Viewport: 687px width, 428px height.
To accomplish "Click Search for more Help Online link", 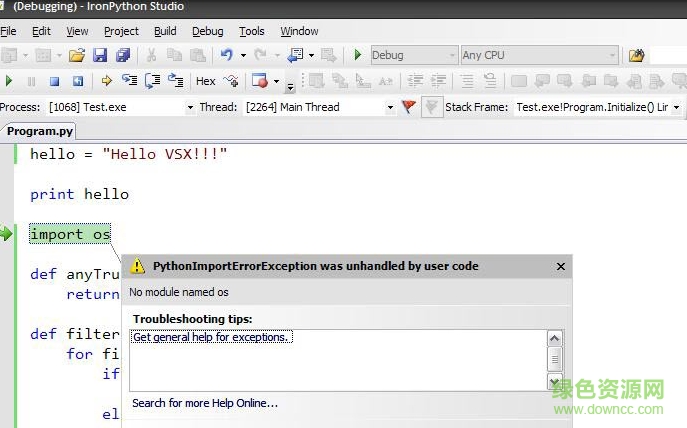I will click(205, 403).
